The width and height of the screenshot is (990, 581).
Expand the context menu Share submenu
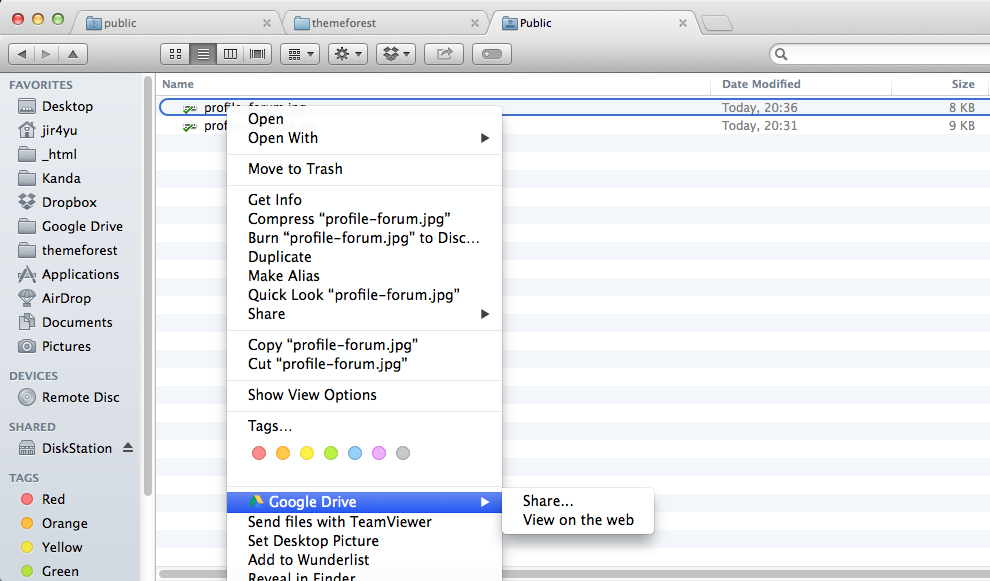[x=364, y=313]
